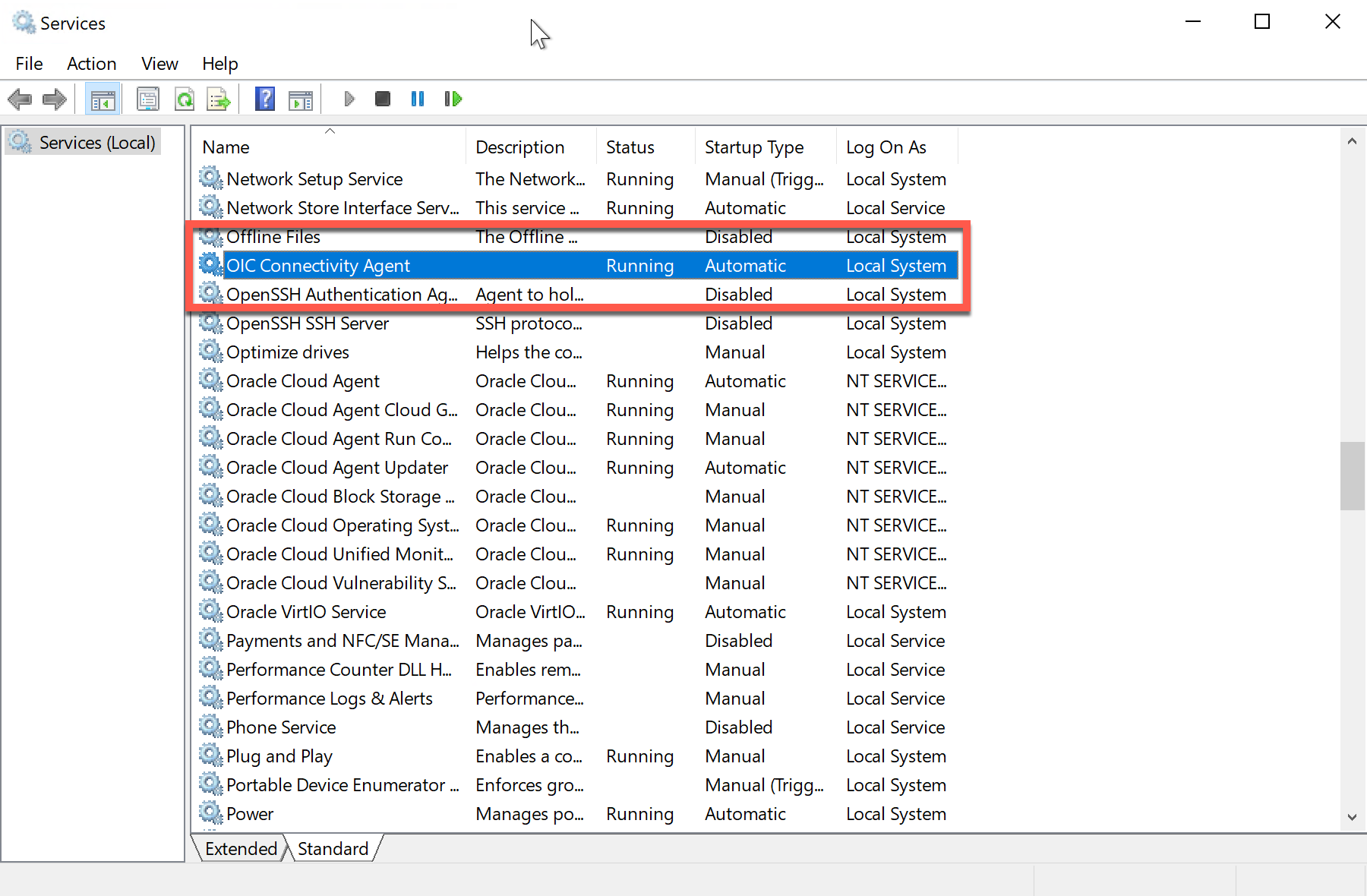Switch to the Standard tab
Viewport: 1367px width, 896px height.
333,849
